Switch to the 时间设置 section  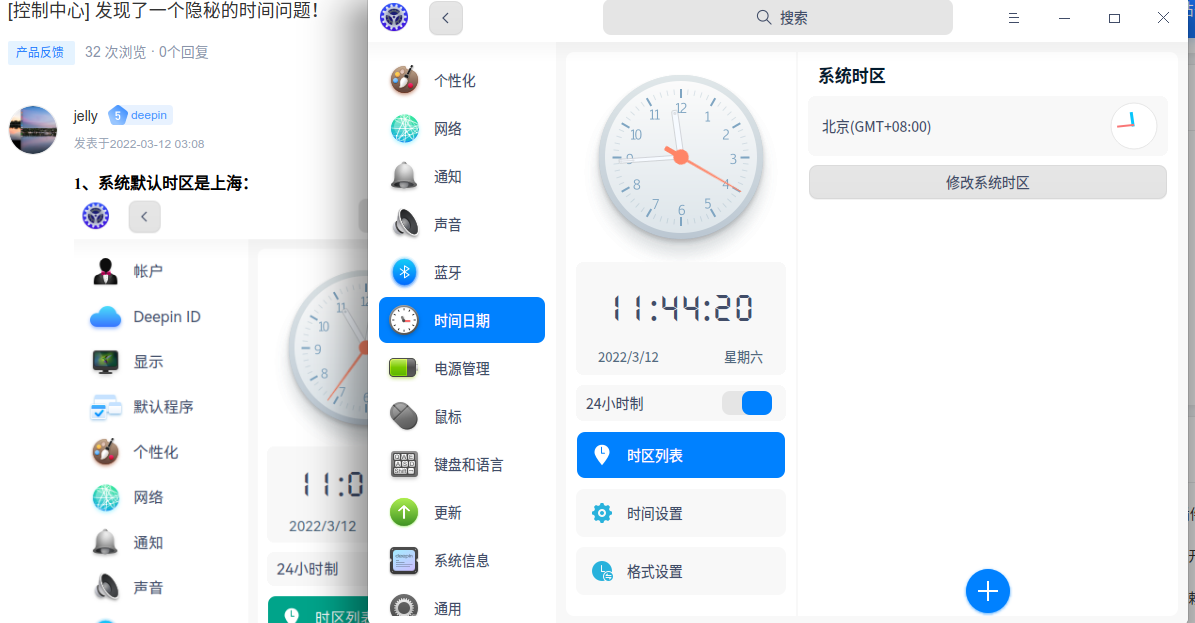coord(680,513)
